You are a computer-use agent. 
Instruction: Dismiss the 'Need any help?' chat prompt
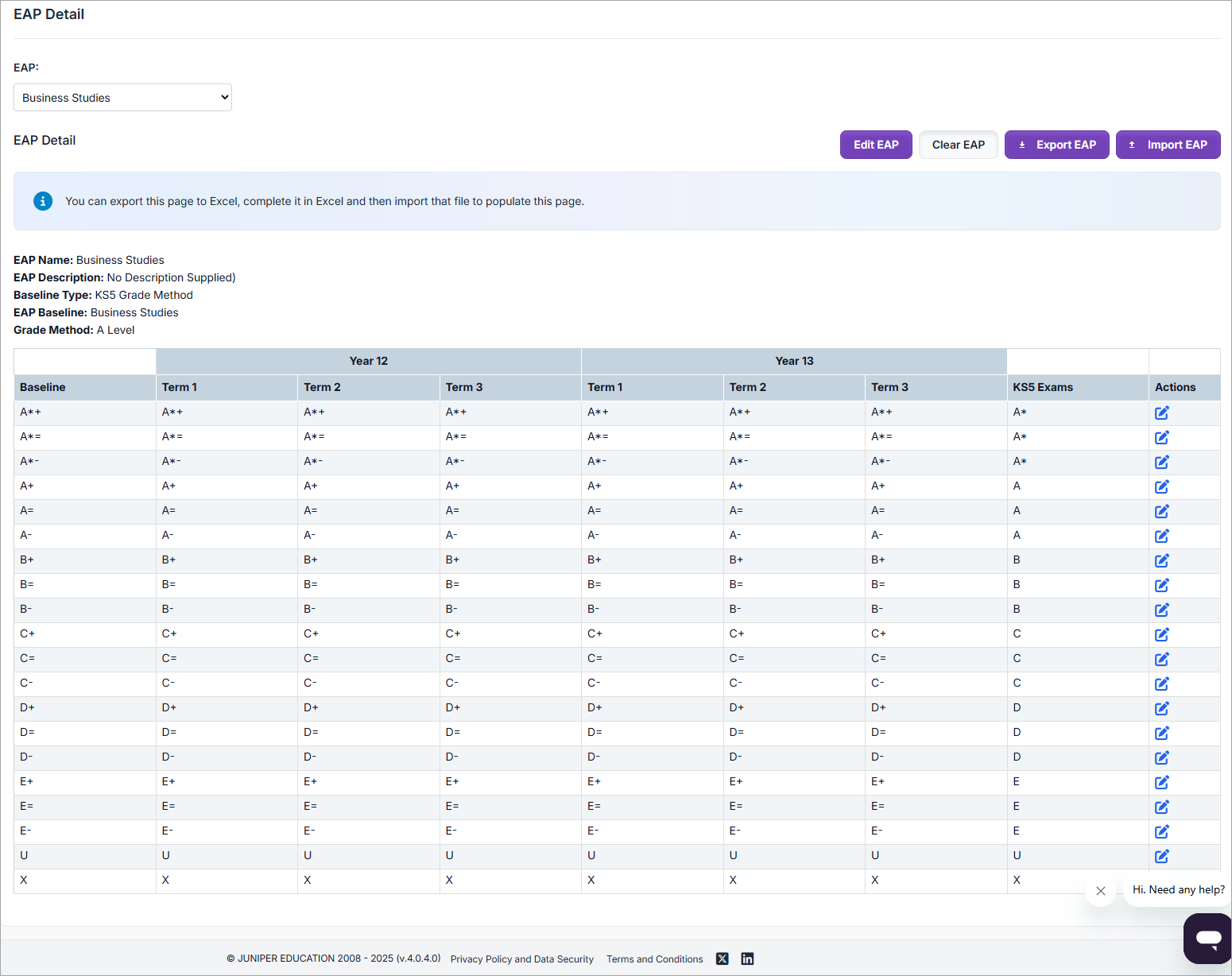point(1100,891)
